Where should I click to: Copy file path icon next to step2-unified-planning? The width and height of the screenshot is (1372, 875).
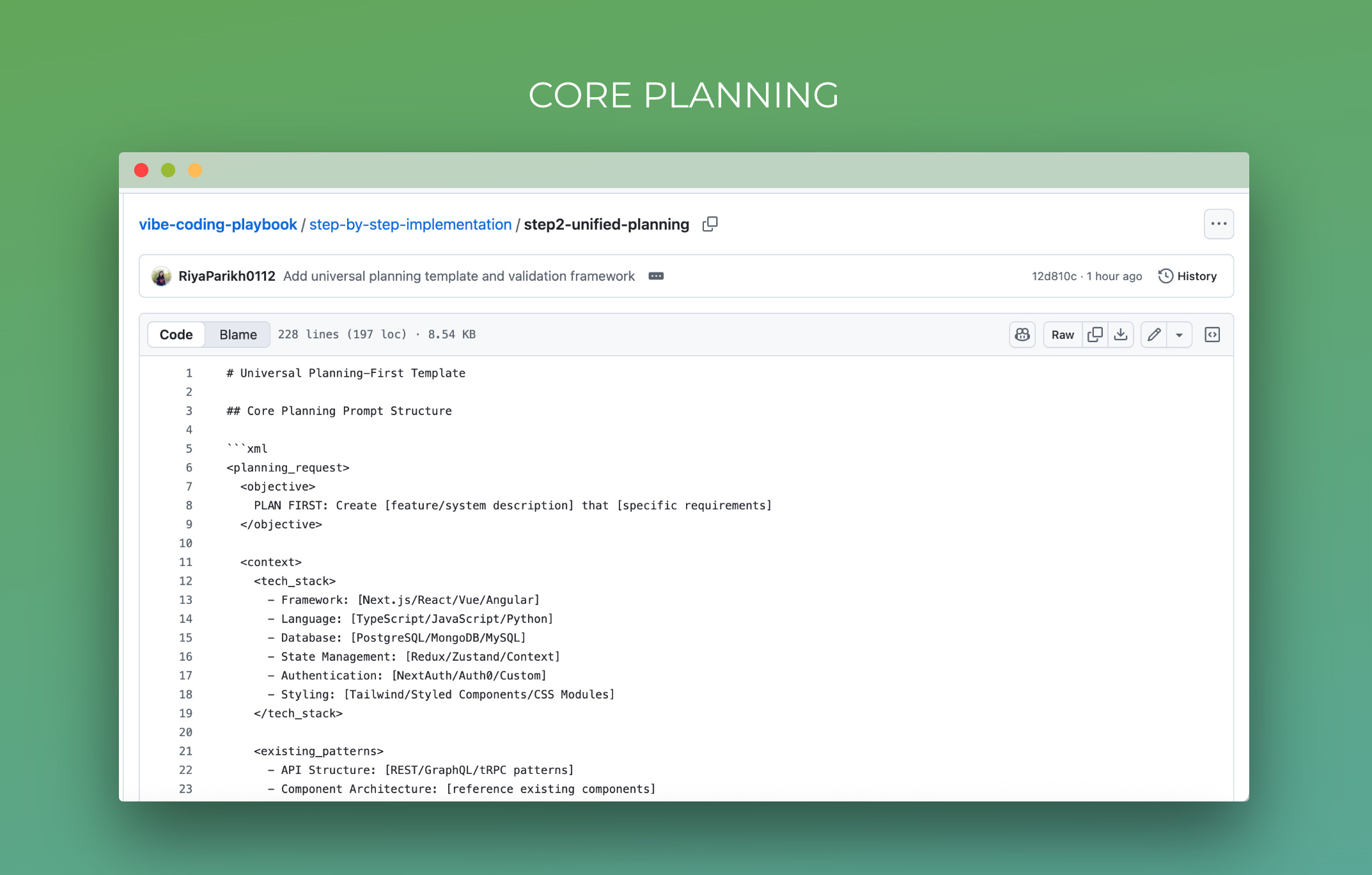[710, 224]
